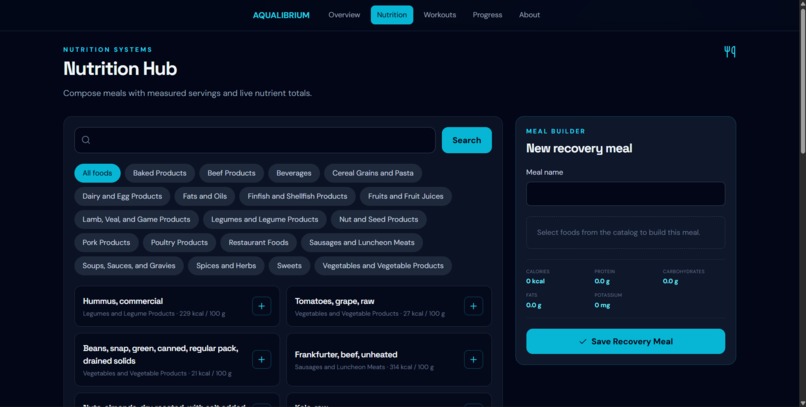This screenshot has width=806, height=407.
Task: Select the All foods filter
Action: (97, 173)
